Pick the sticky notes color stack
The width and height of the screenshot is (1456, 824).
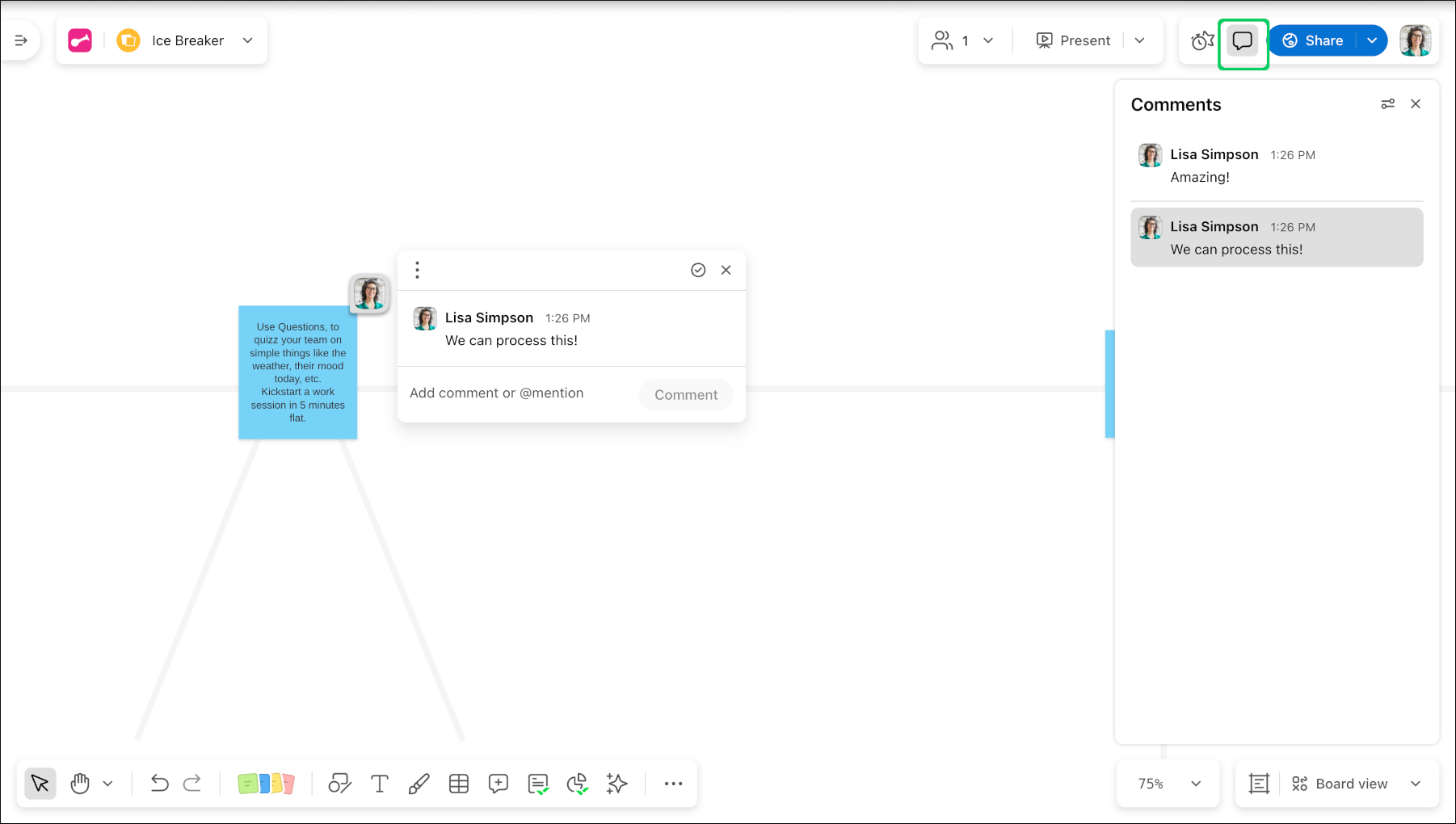coord(266,784)
